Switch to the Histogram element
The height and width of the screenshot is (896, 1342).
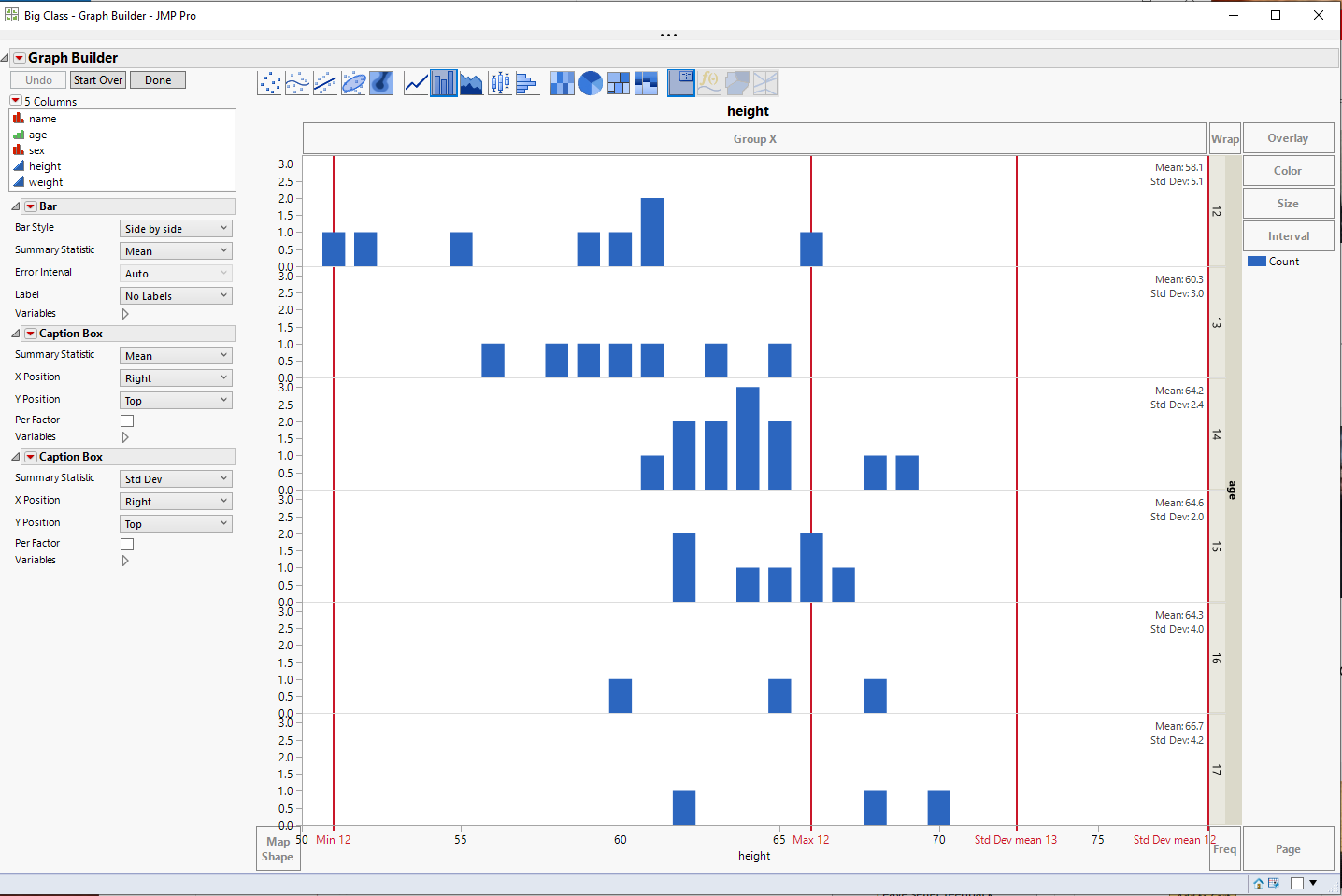pos(528,82)
